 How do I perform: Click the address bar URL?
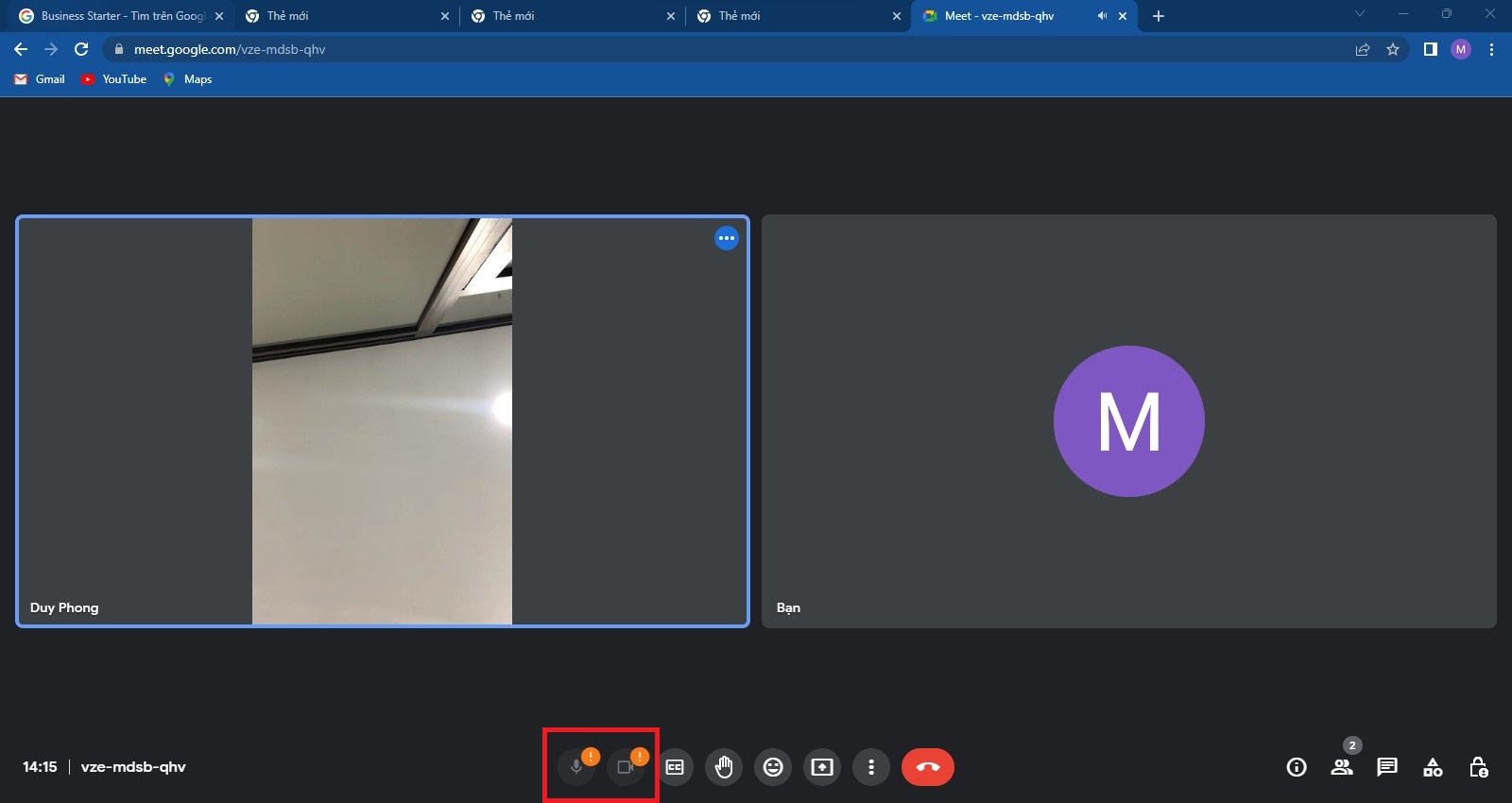click(x=230, y=49)
